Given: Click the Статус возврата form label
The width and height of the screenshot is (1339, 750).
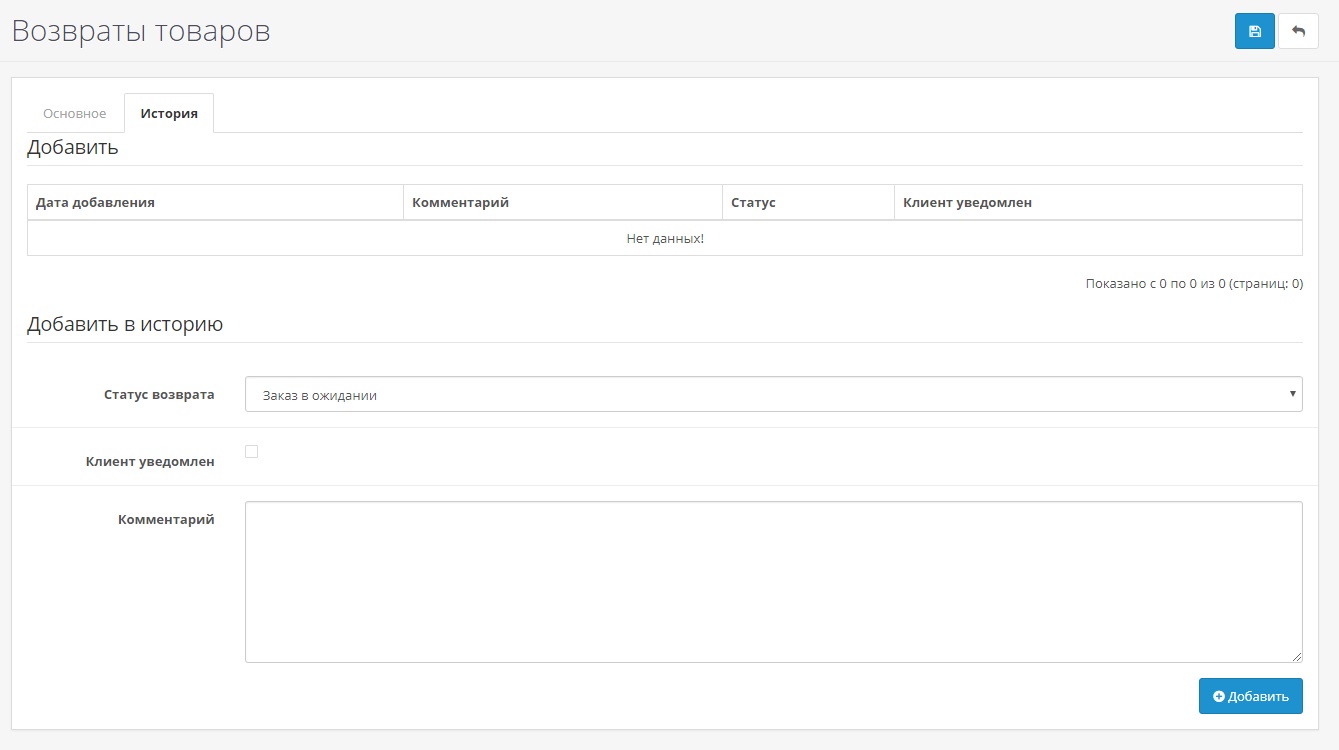Looking at the screenshot, I should tap(159, 394).
